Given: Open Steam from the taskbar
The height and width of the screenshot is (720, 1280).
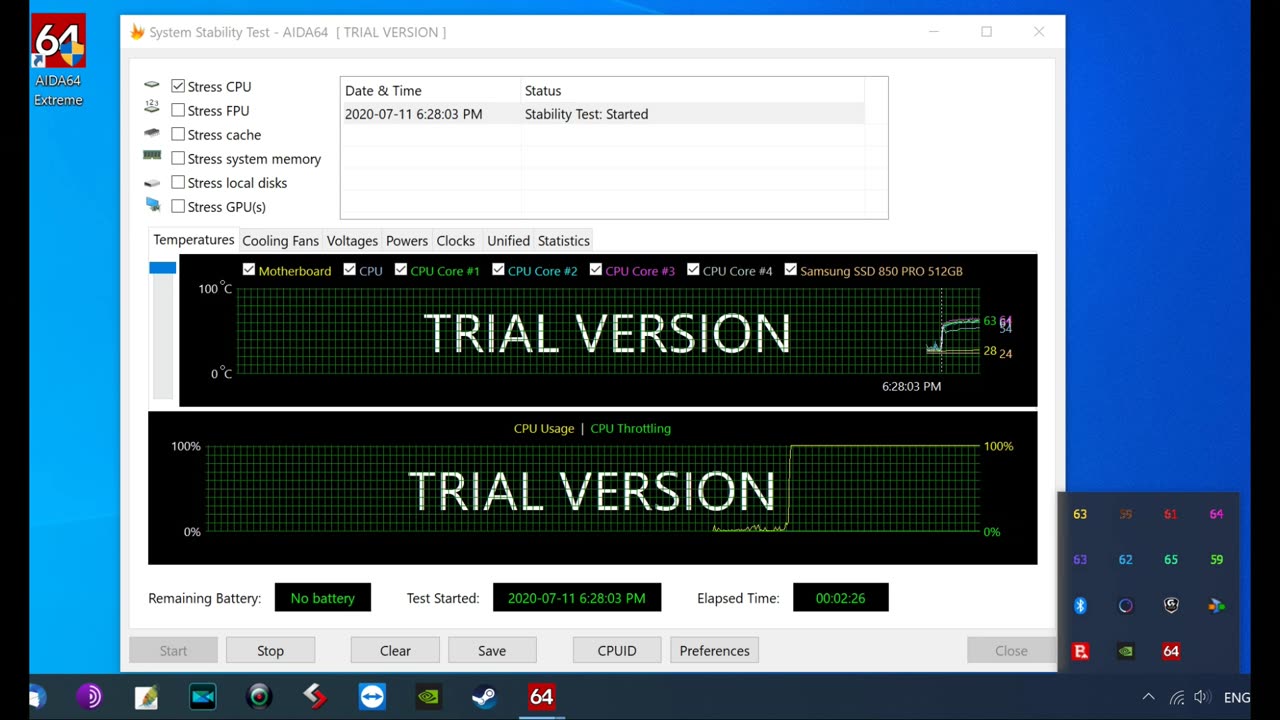Looking at the screenshot, I should tap(485, 696).
